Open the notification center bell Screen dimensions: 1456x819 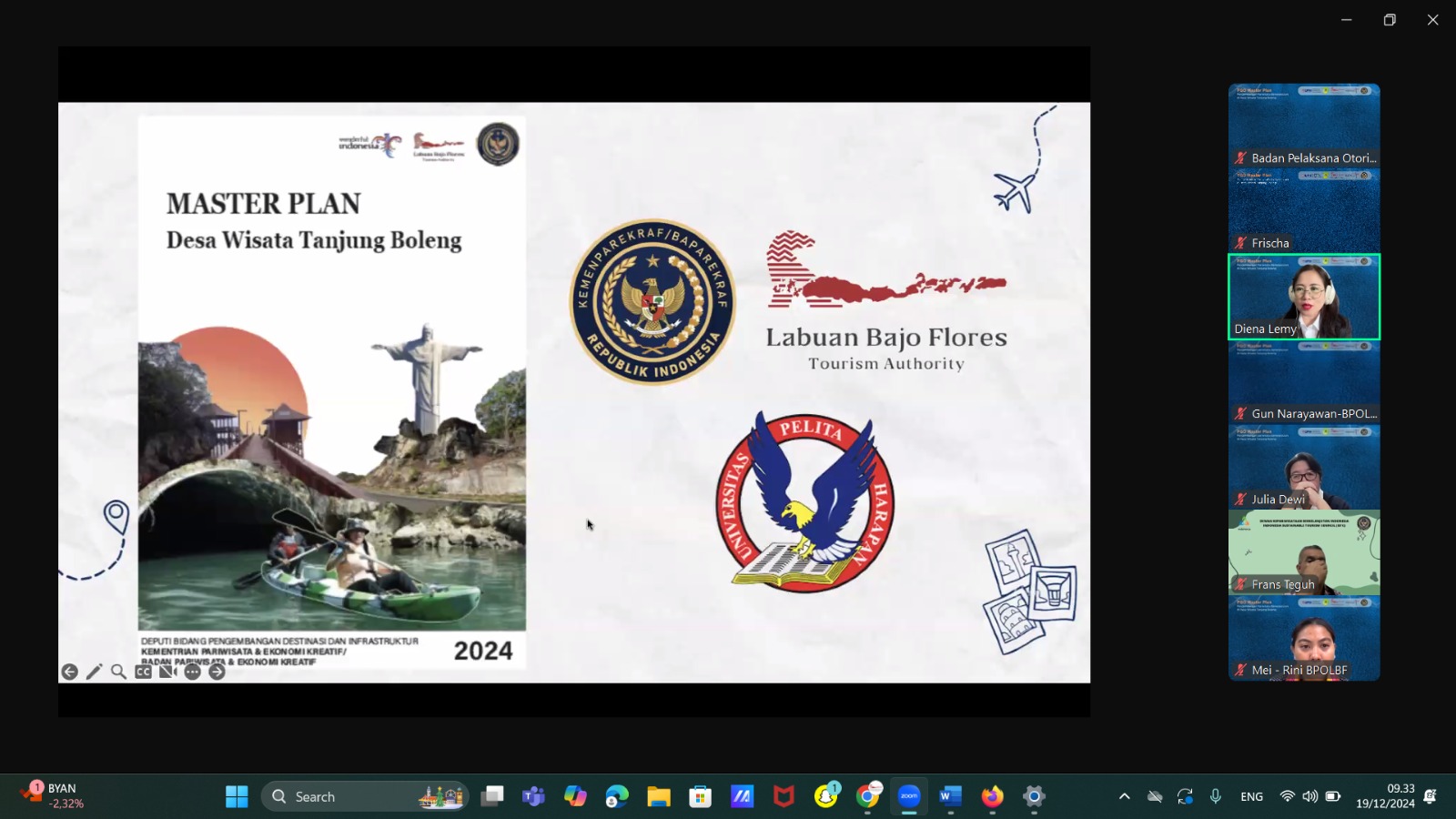click(x=1430, y=796)
